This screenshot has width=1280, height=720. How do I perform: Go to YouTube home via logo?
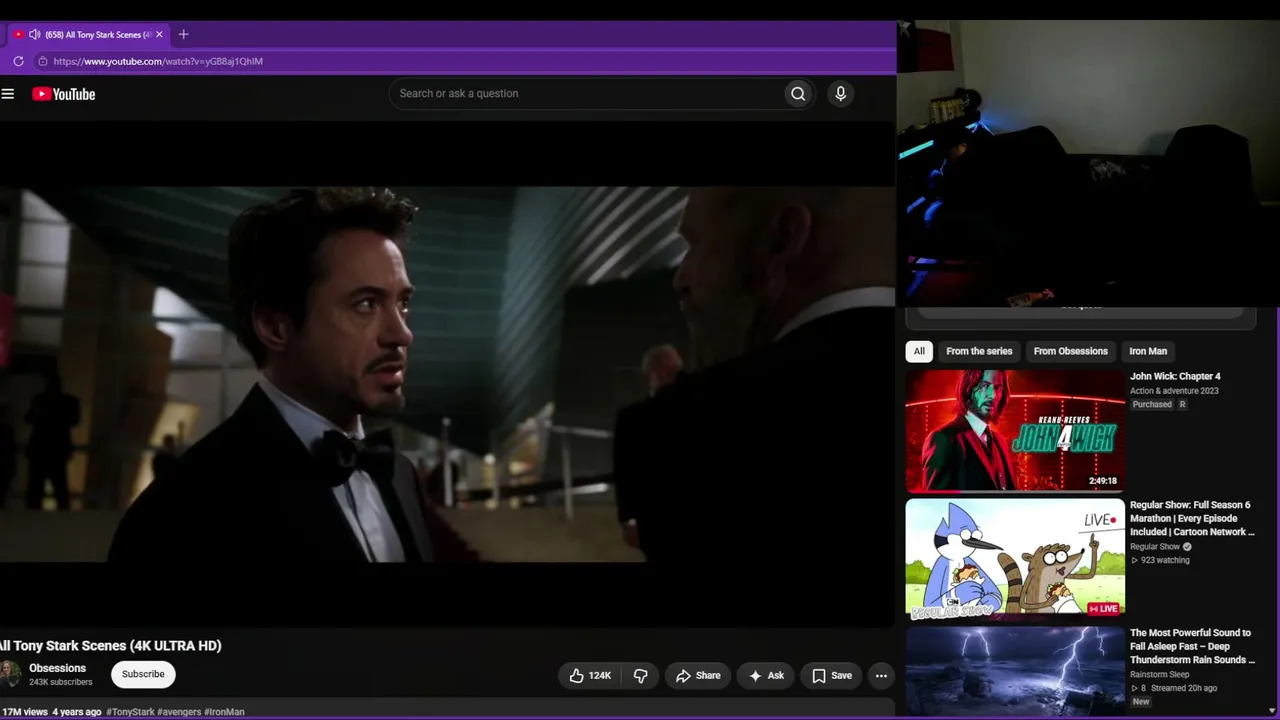(x=63, y=94)
